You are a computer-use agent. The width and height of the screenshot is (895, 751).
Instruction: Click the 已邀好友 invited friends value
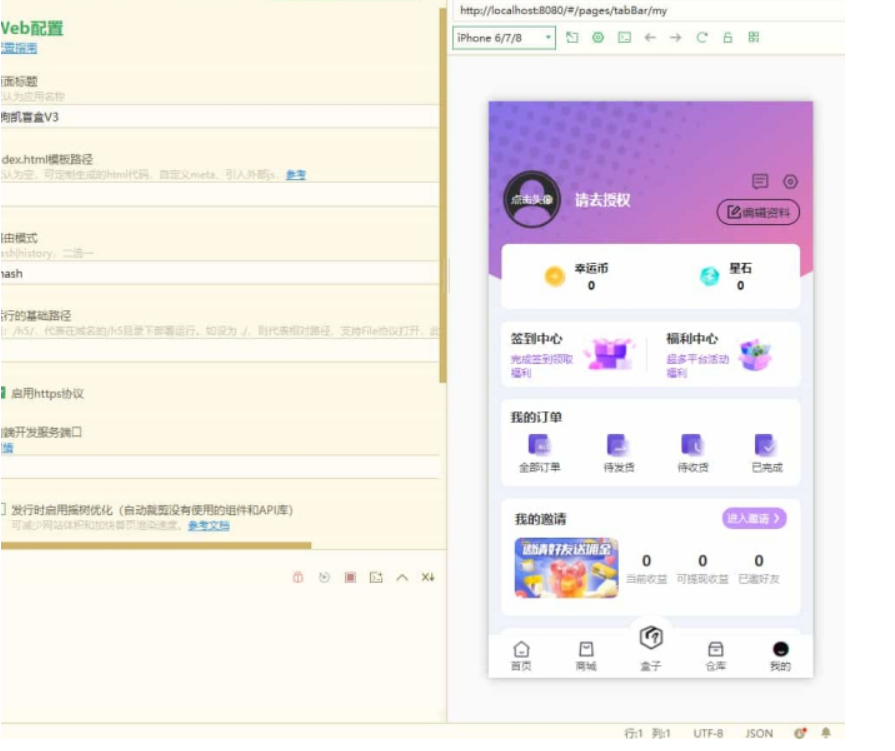tap(759, 561)
